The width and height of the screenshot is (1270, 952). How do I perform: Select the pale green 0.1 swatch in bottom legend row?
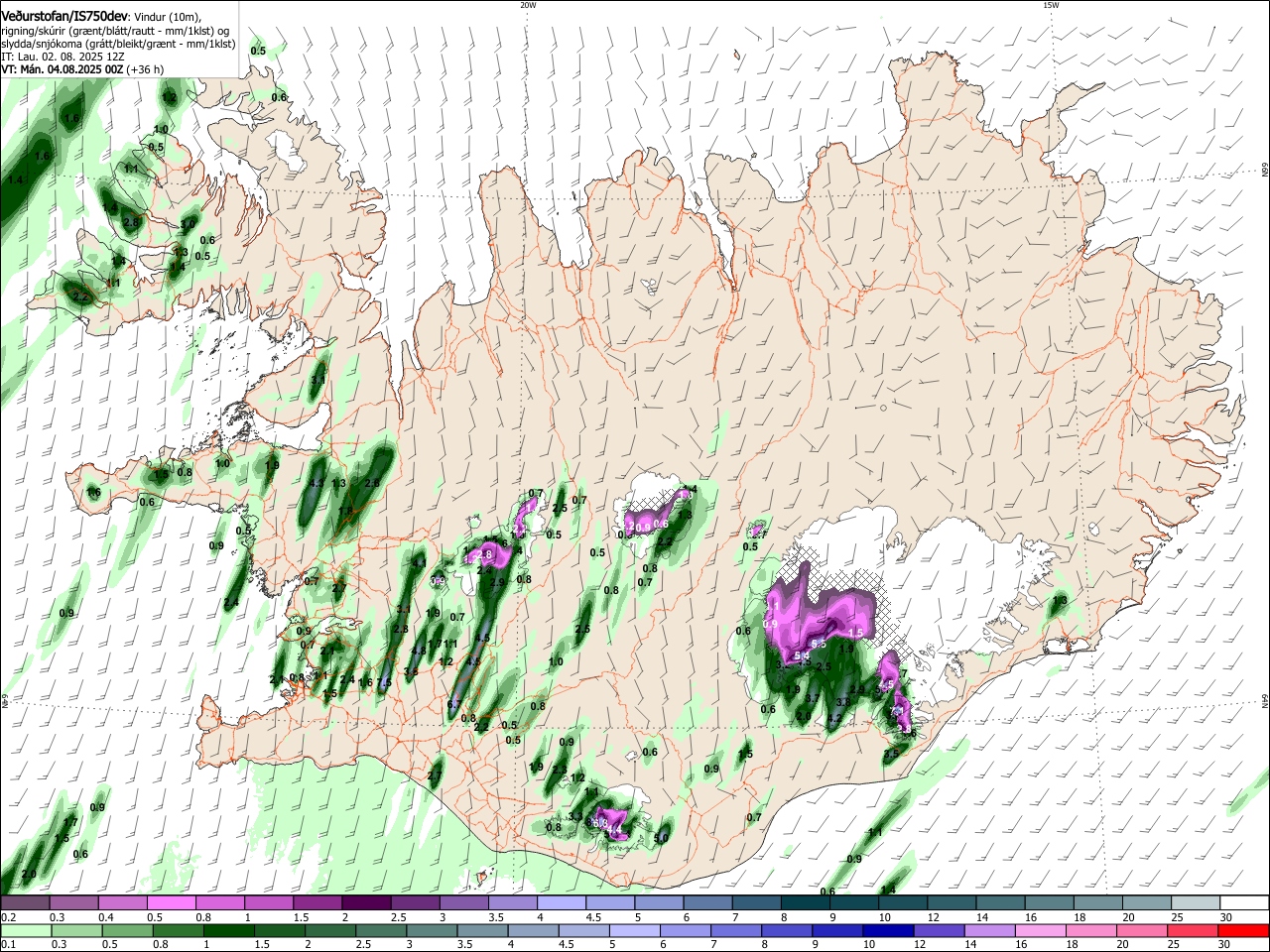tap(25, 930)
